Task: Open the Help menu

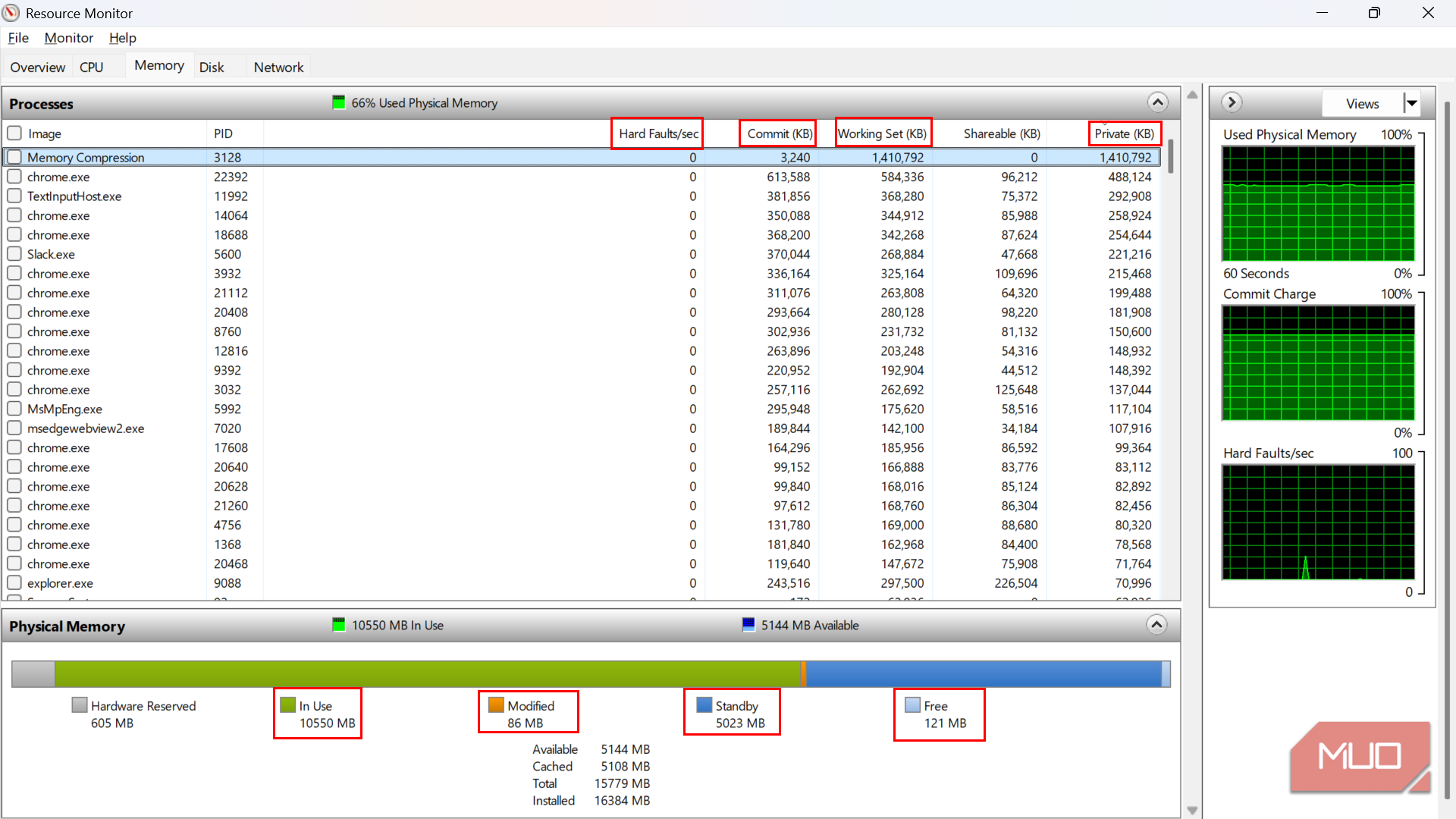Action: point(123,38)
